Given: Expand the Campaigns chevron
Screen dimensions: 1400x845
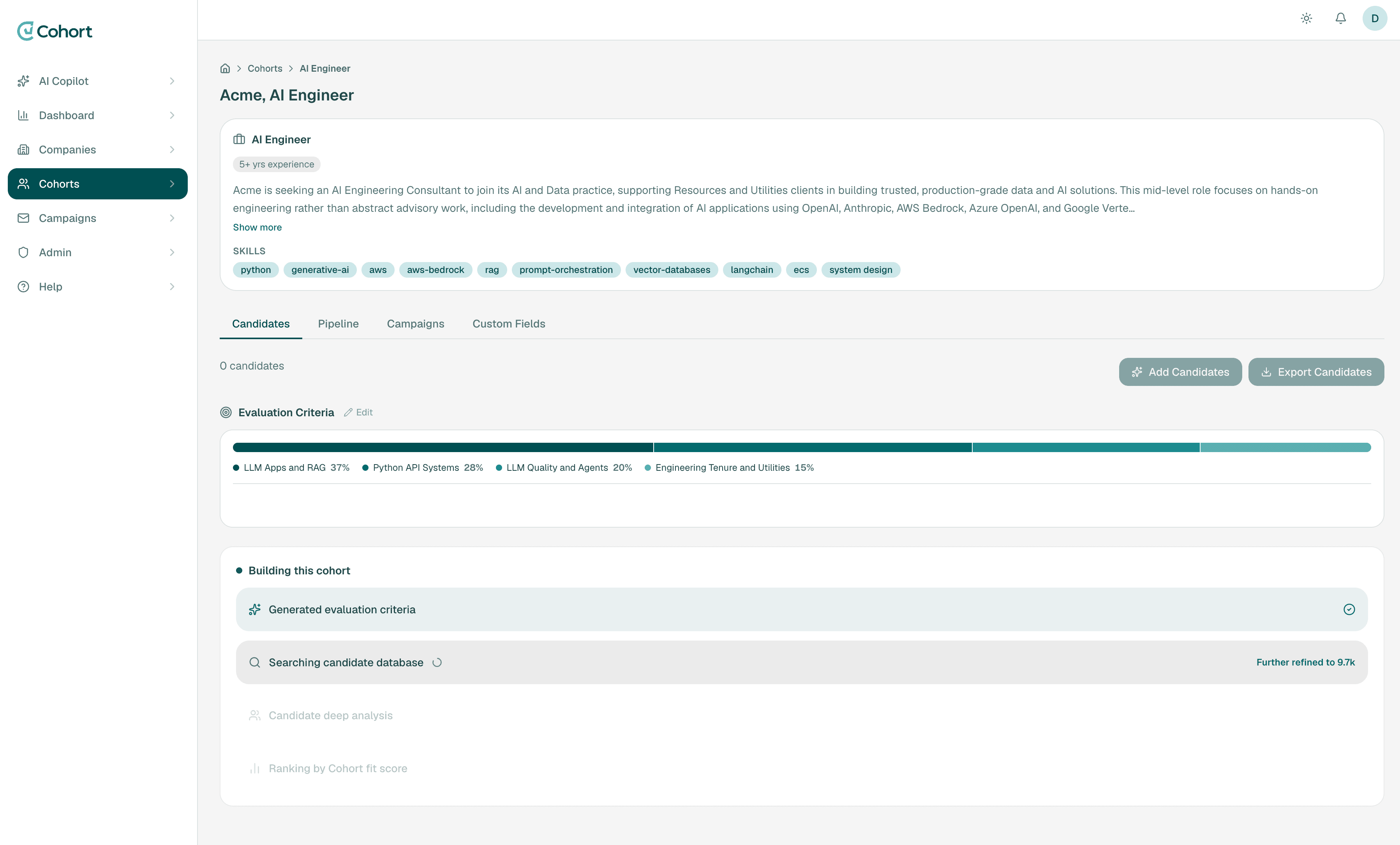Looking at the screenshot, I should 171,218.
